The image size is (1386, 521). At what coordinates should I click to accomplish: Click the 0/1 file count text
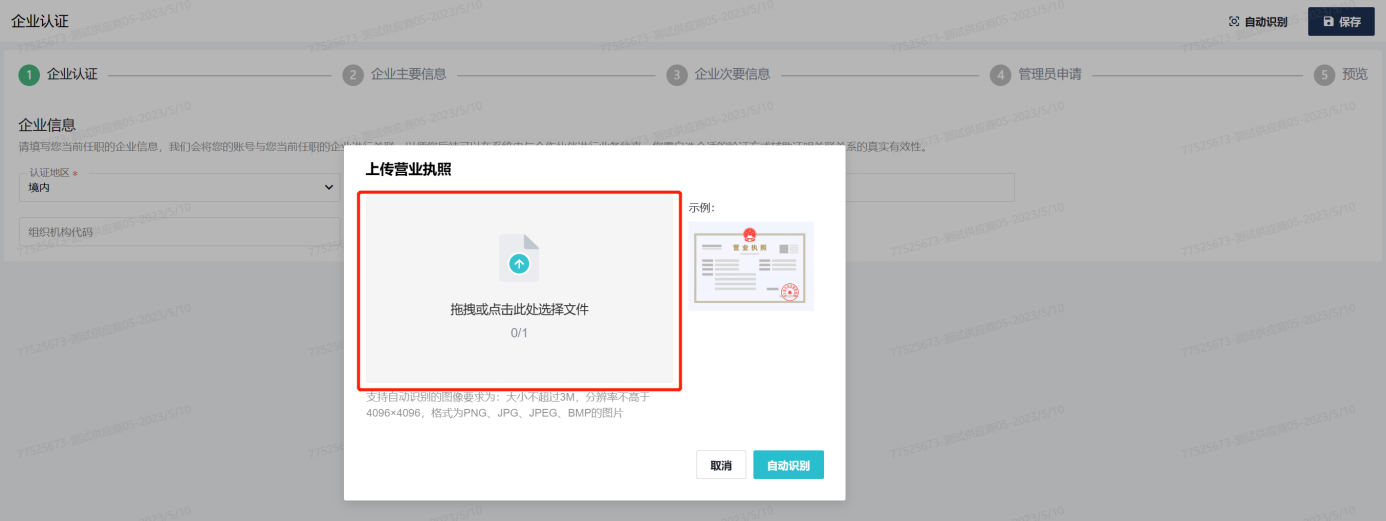(519, 333)
